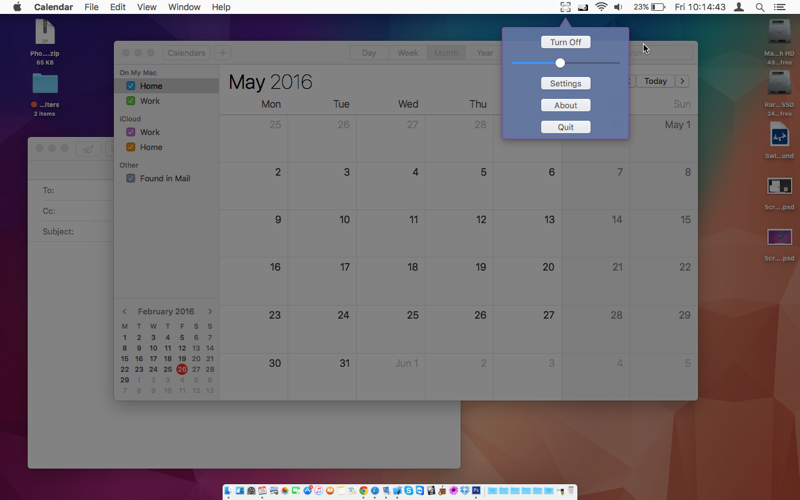Uncheck Work calendar under On My Mac
Screen dimensions: 800x500
coord(131,101)
